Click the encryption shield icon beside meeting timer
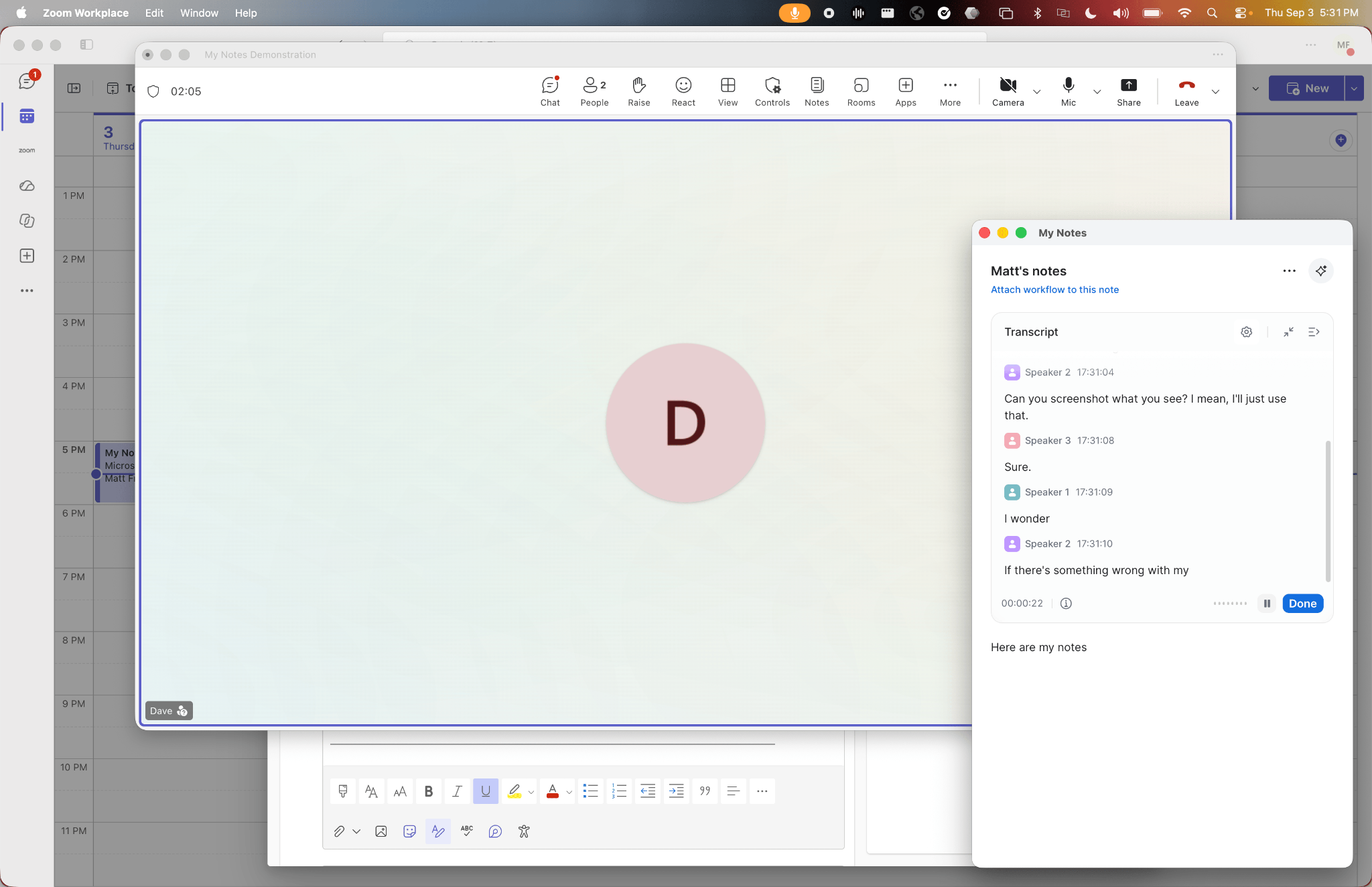 (x=153, y=91)
